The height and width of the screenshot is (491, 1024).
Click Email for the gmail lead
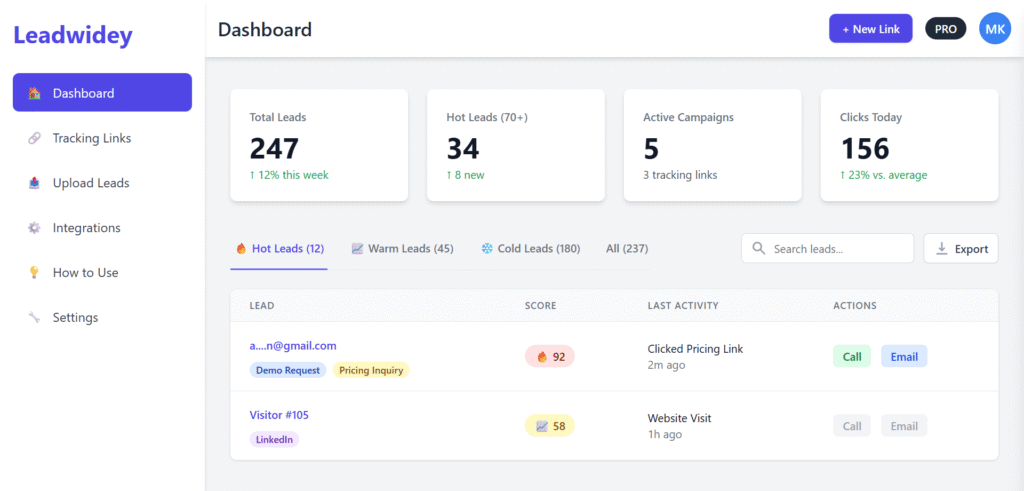[904, 357]
